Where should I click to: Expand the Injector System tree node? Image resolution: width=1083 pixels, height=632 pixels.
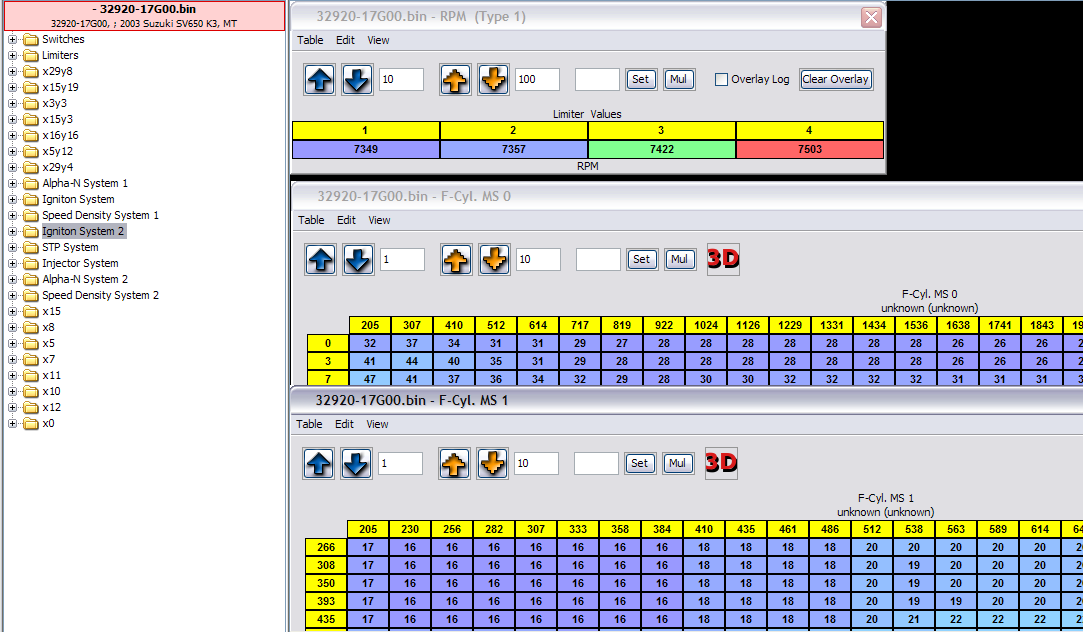coord(13,263)
